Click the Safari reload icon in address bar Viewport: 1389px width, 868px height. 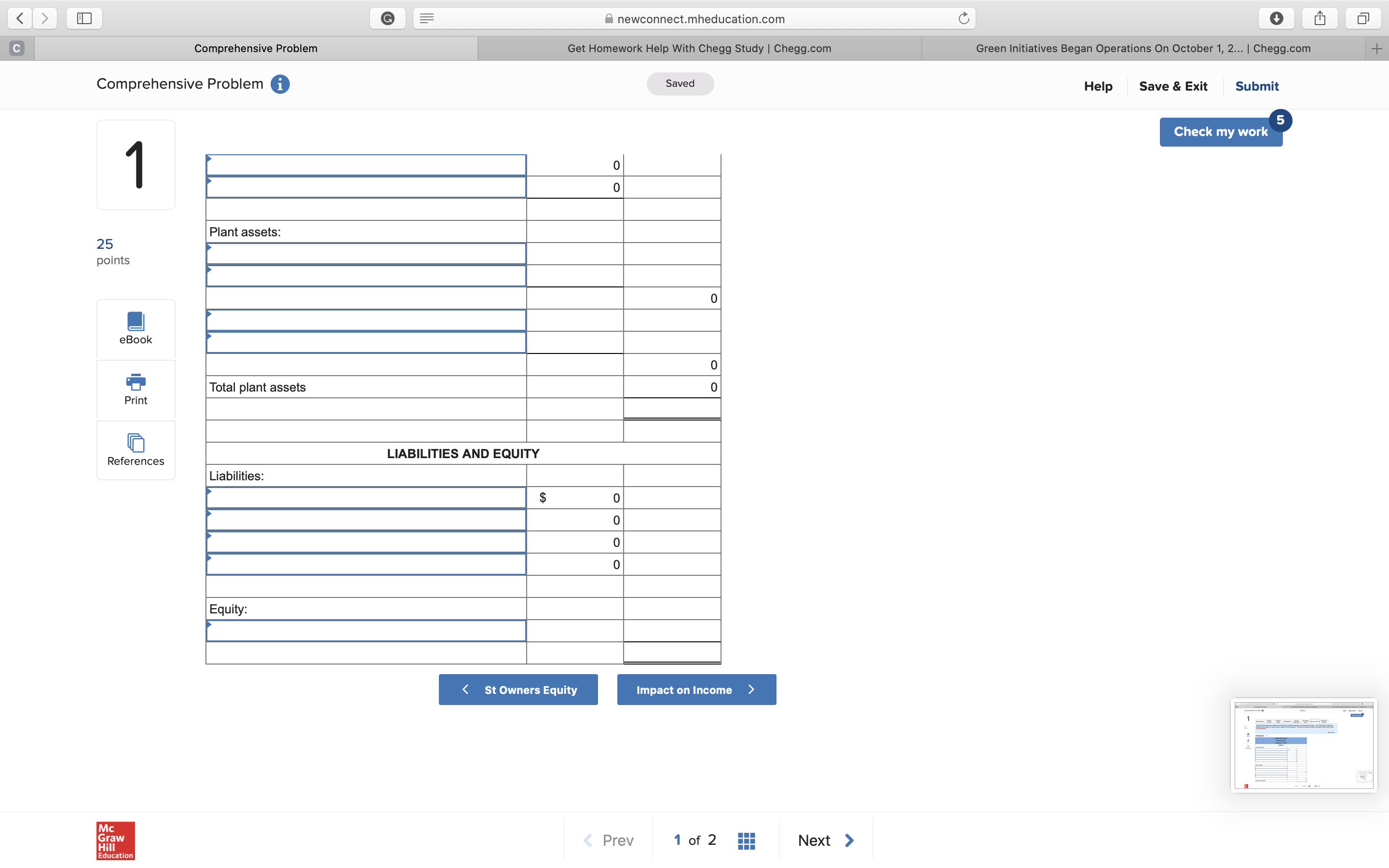[x=963, y=18]
